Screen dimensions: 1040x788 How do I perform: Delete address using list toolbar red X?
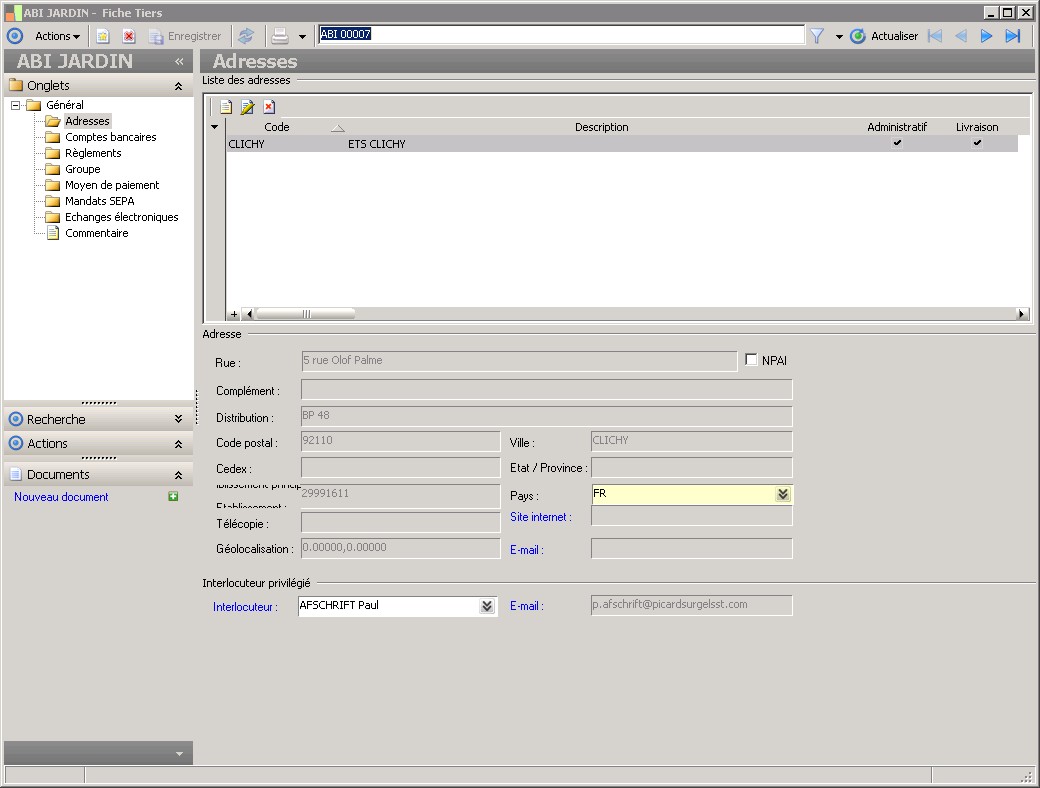pos(269,107)
